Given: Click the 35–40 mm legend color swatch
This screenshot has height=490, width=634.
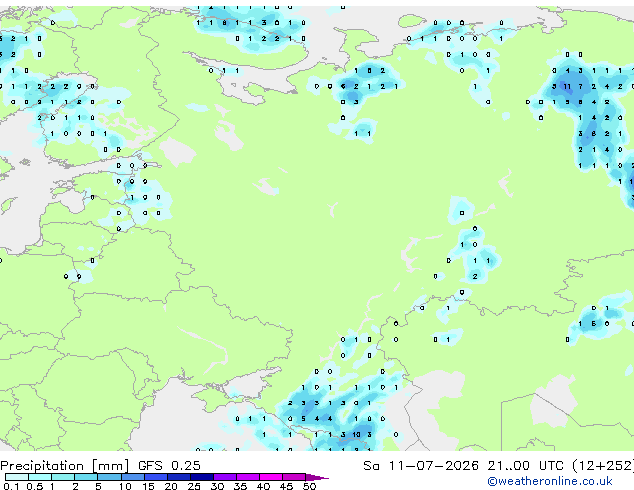Looking at the screenshot, I should (x=248, y=477).
